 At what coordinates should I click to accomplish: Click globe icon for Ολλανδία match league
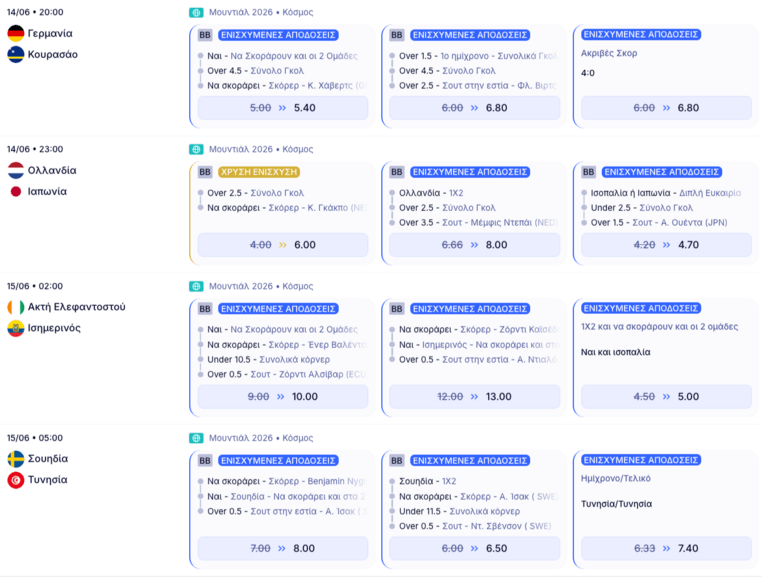(196, 150)
